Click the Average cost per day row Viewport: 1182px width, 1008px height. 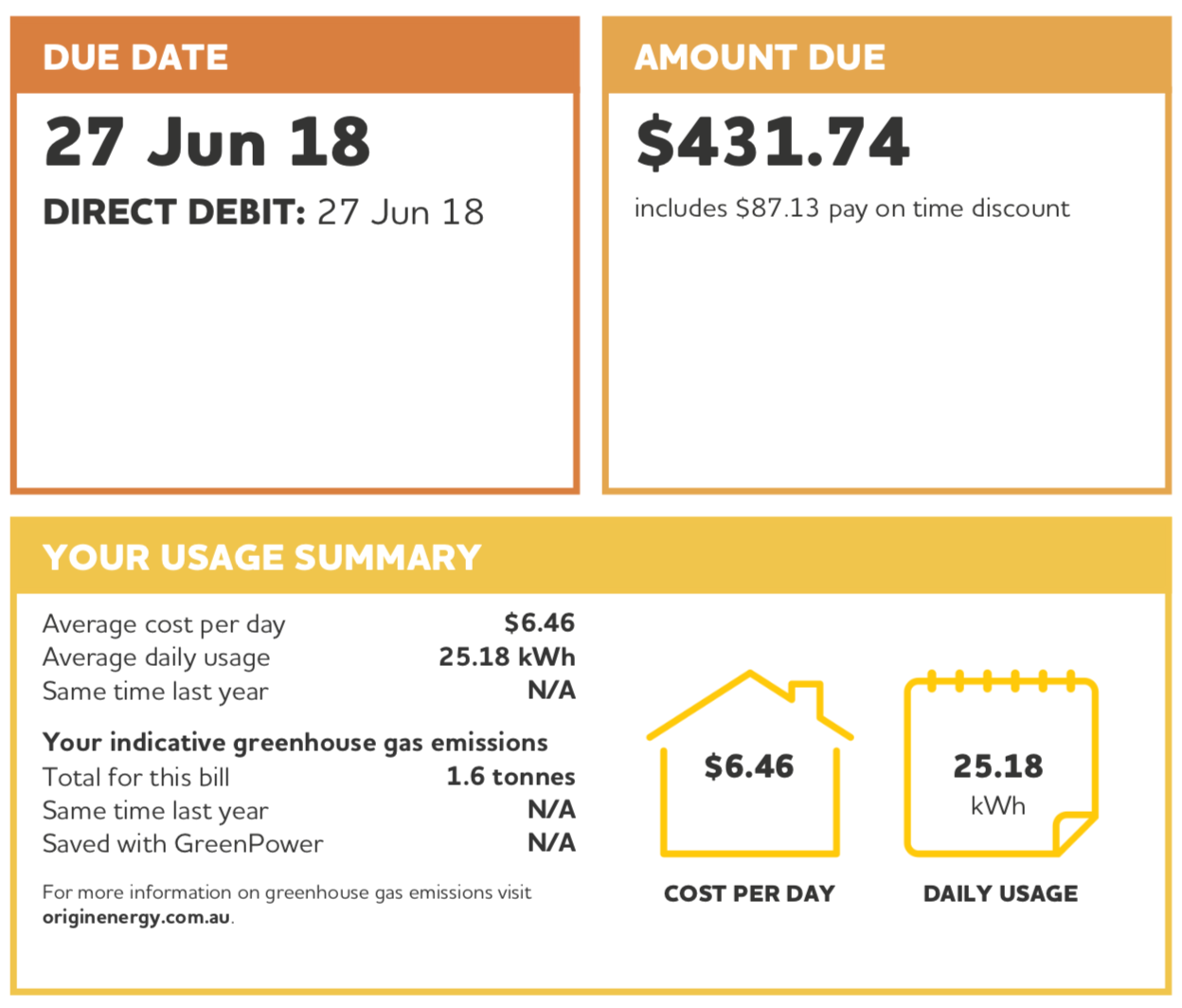point(164,624)
